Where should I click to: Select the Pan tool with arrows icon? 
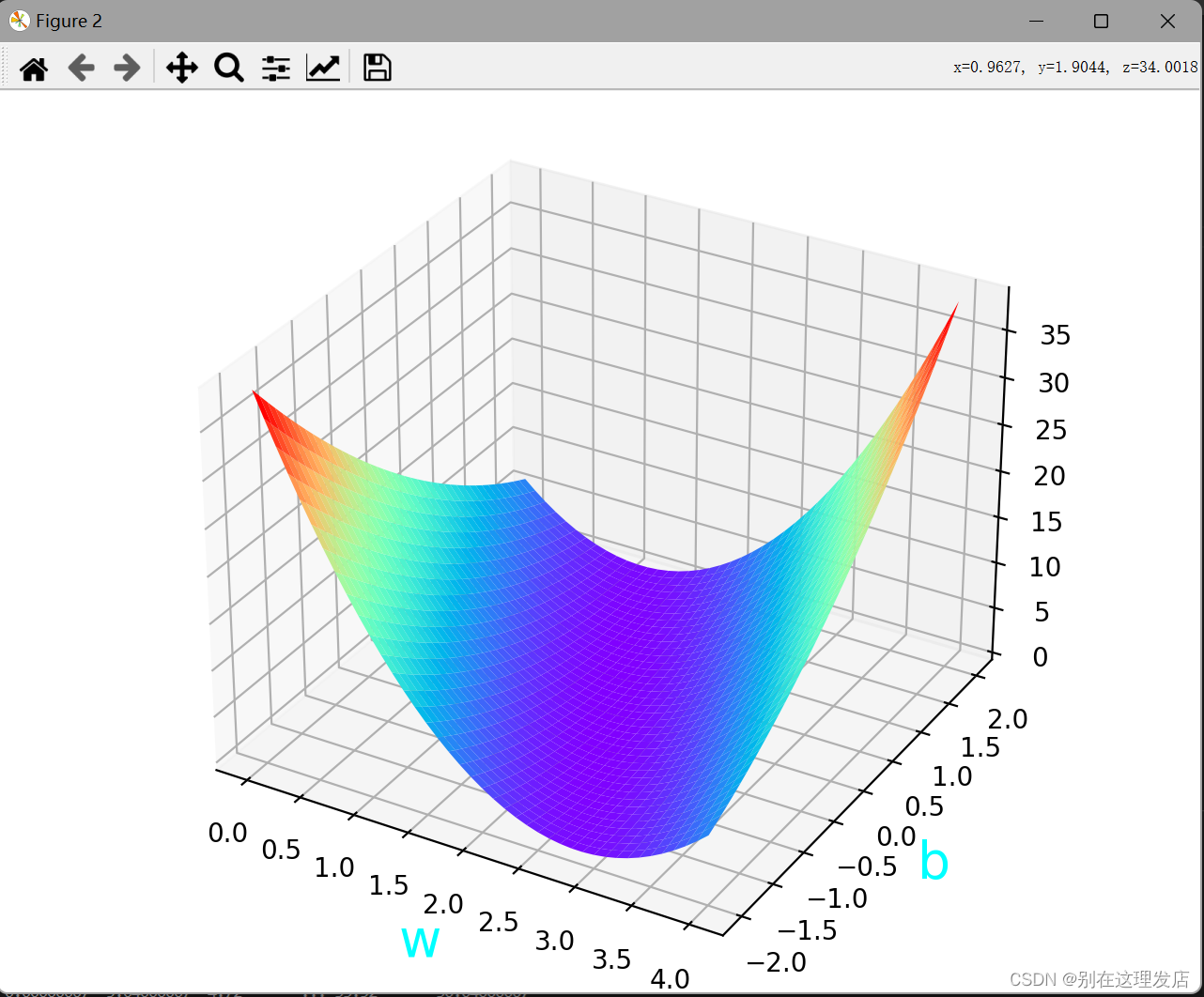pos(181,67)
